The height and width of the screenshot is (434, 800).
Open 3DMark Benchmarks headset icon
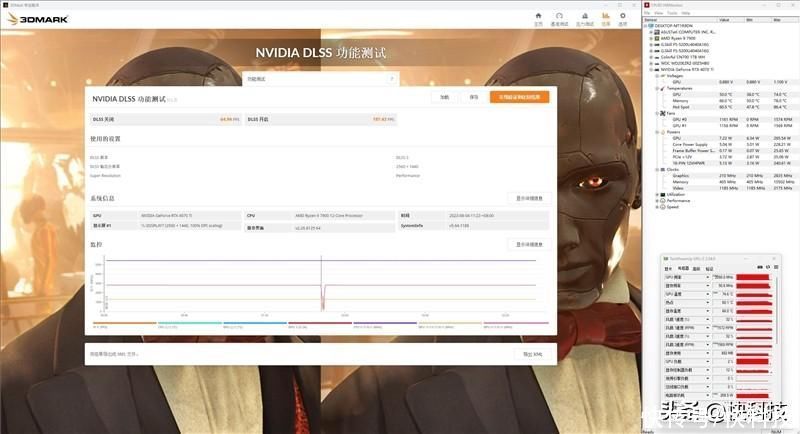click(559, 16)
